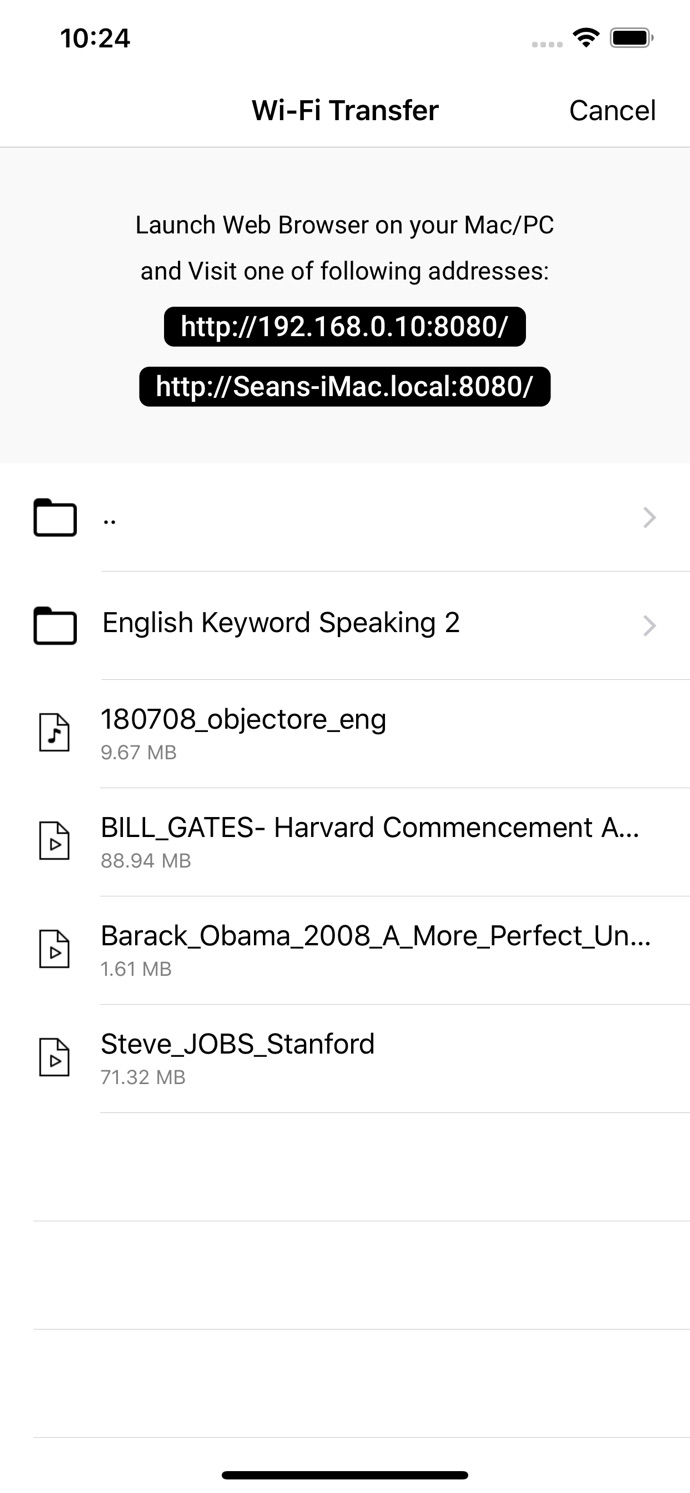Screen dimensions: 690x1493
Task: Tap the home indicator bar
Action: [345, 1475]
